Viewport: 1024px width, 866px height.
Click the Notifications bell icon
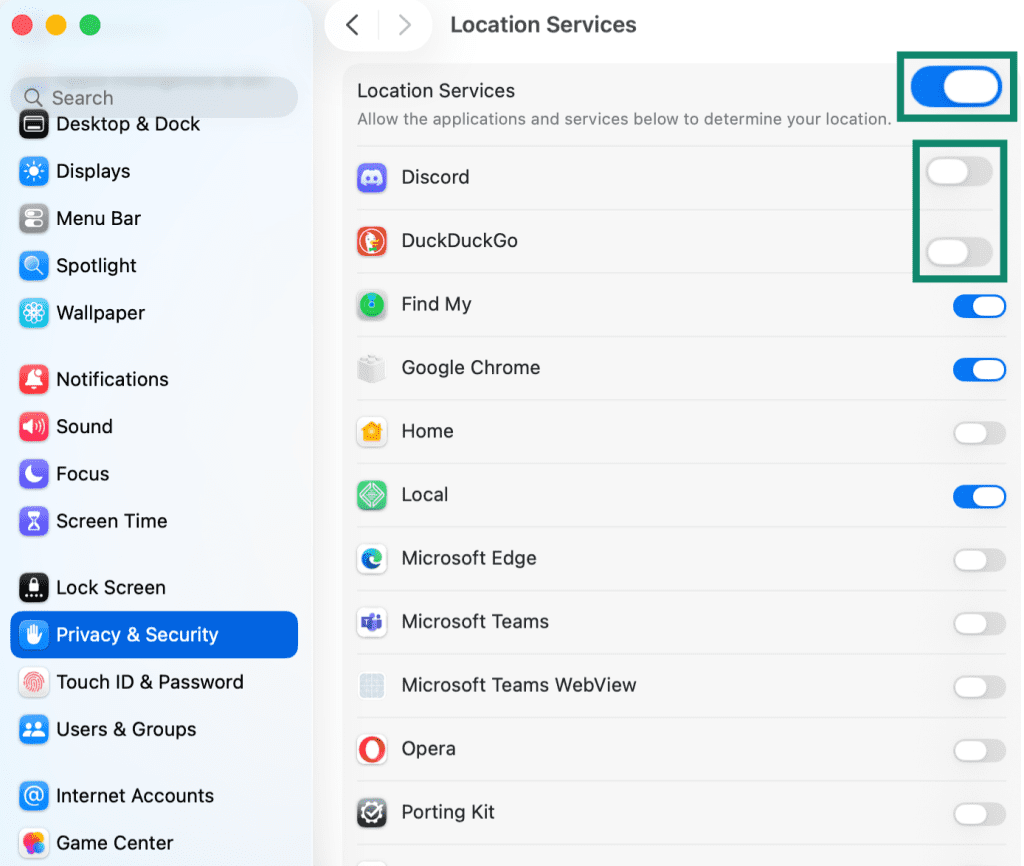point(33,379)
